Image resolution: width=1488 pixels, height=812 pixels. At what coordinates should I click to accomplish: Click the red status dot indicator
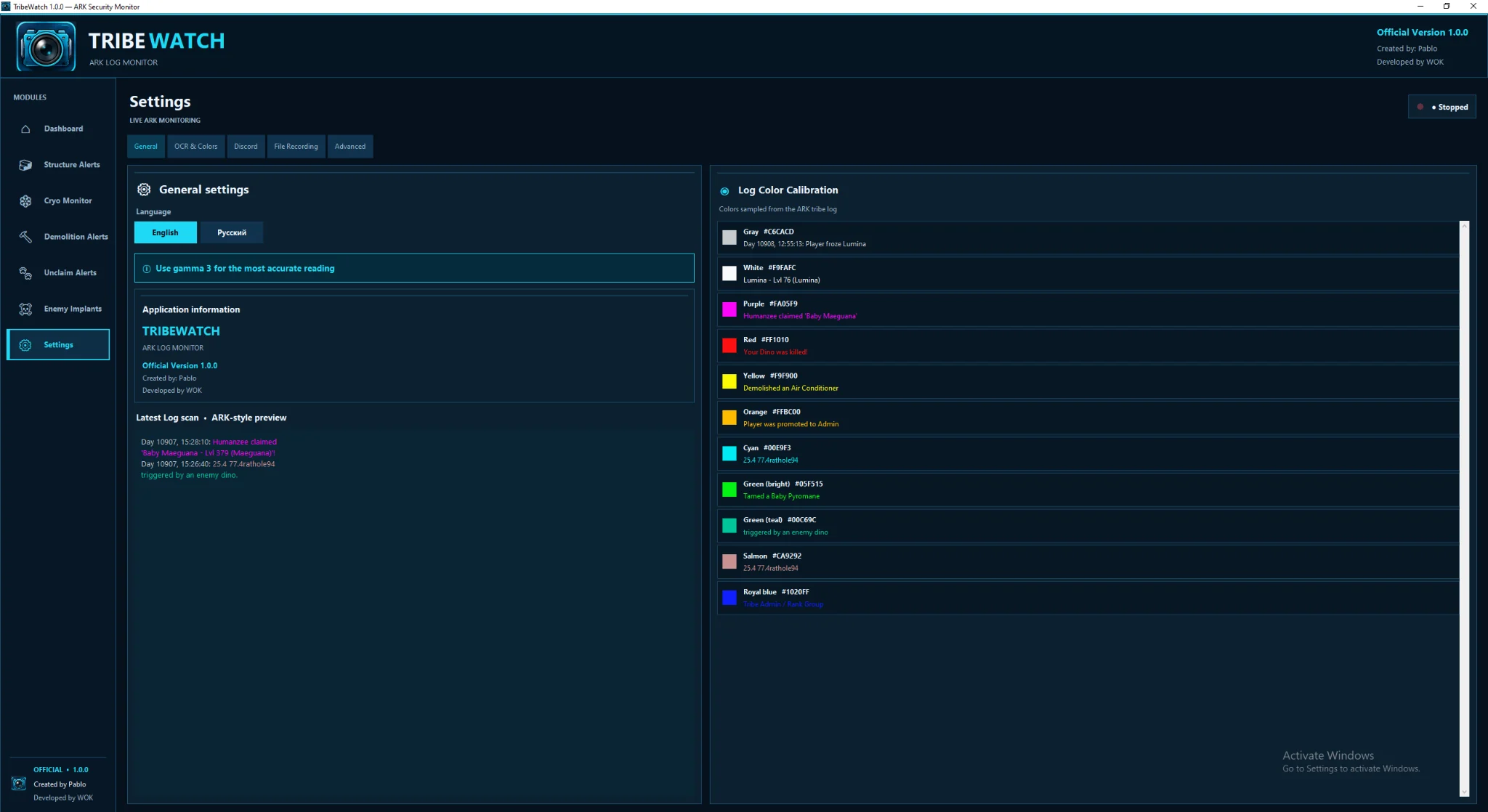1420,107
